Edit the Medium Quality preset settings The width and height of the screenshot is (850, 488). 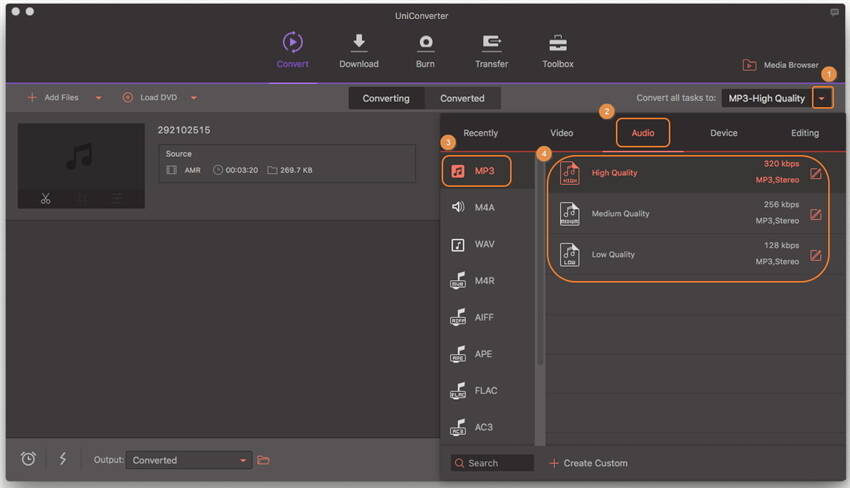816,214
